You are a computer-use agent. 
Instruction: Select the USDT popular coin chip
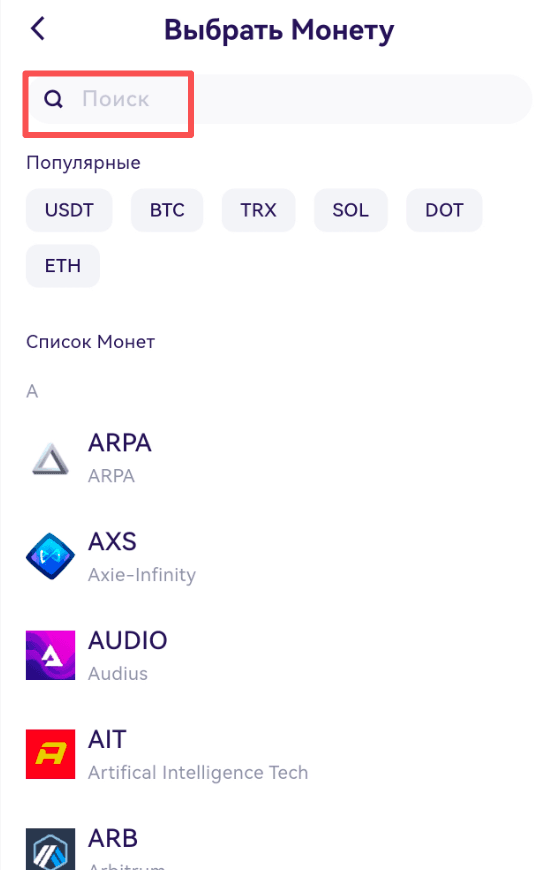69,210
